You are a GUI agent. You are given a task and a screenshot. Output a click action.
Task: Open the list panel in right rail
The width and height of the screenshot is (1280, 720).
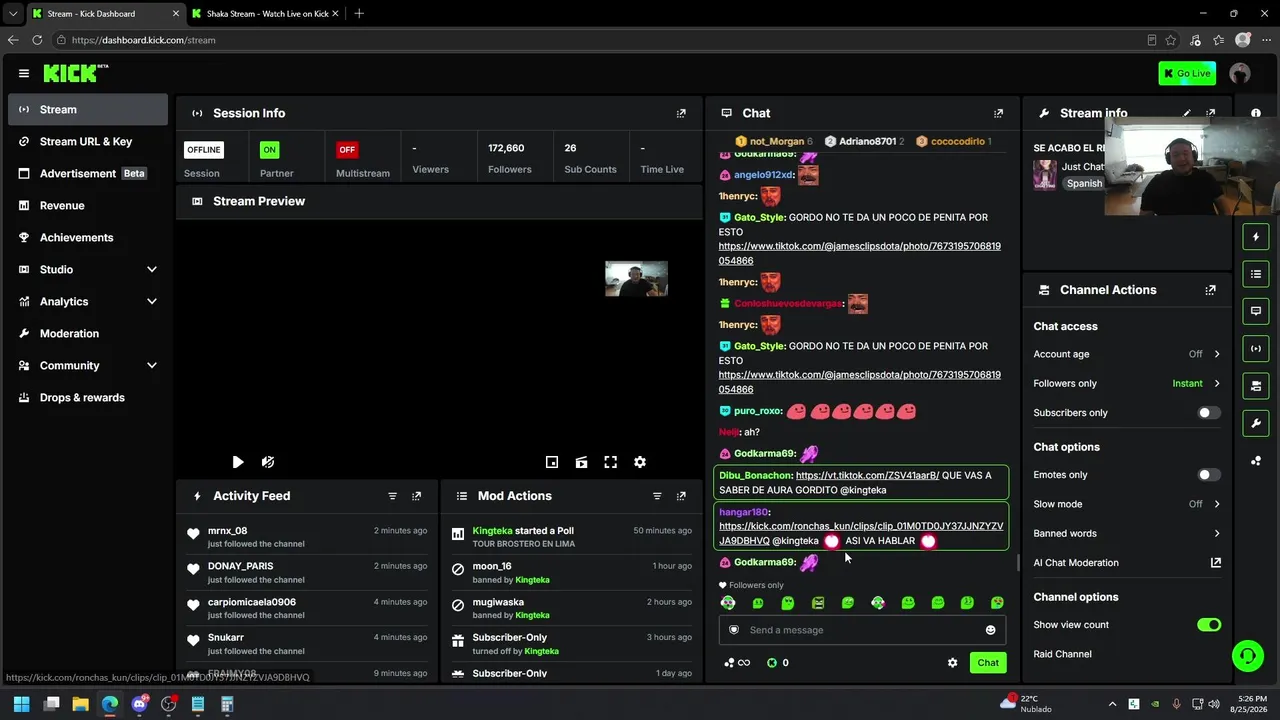(1256, 274)
